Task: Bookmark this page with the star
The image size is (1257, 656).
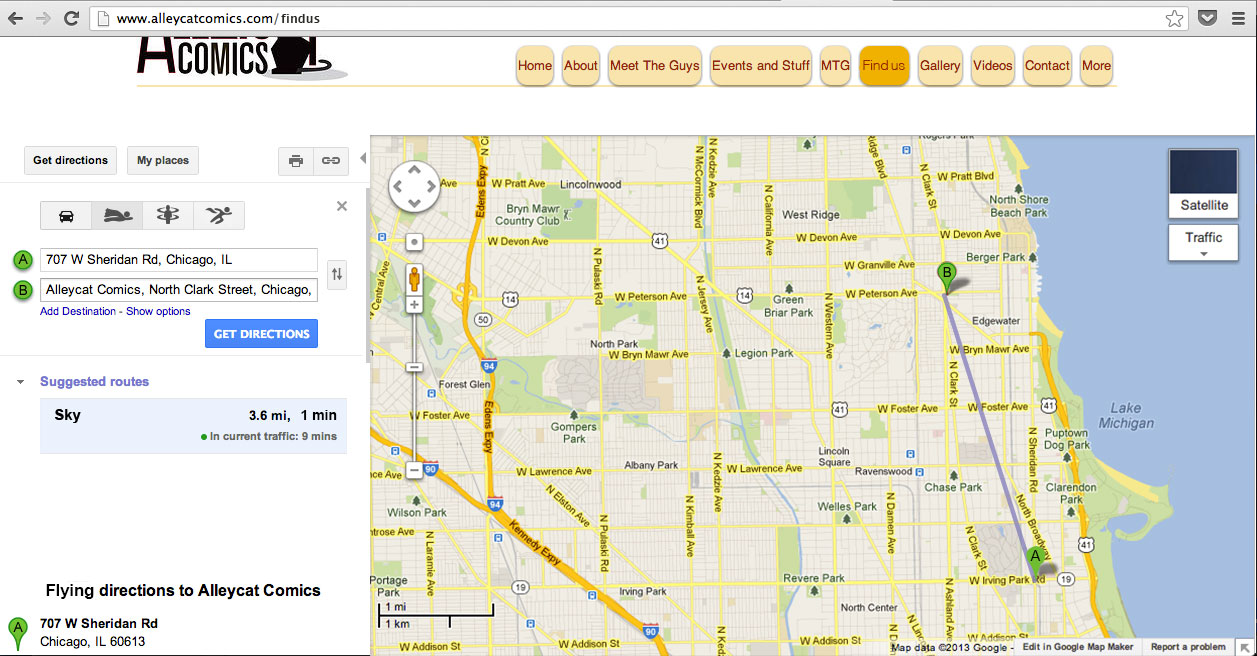Action: tap(1174, 18)
